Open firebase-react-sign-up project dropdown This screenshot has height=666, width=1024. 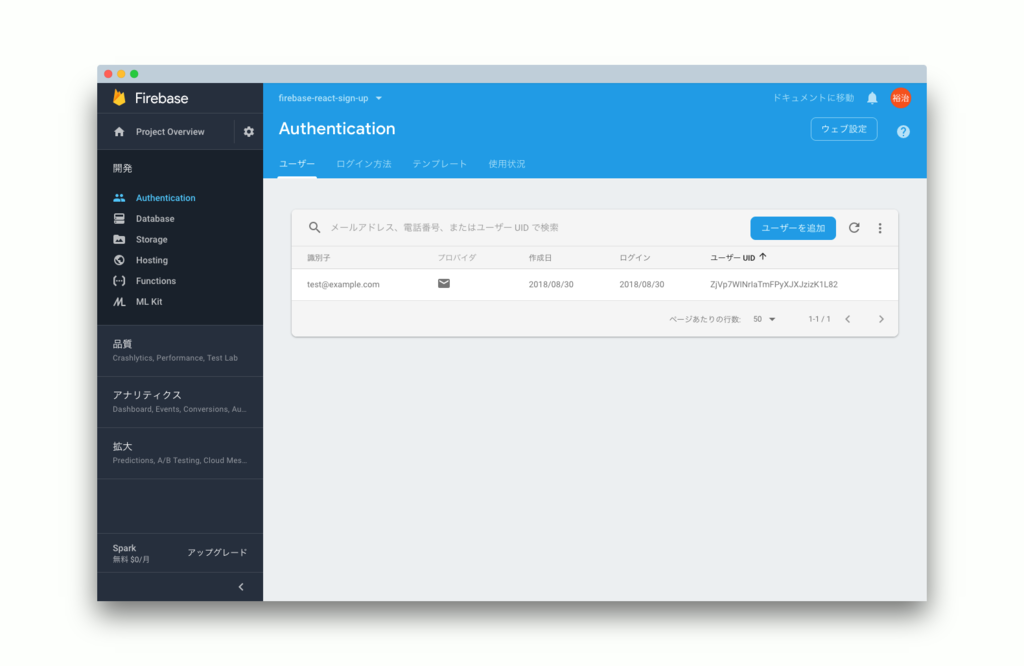[x=330, y=98]
